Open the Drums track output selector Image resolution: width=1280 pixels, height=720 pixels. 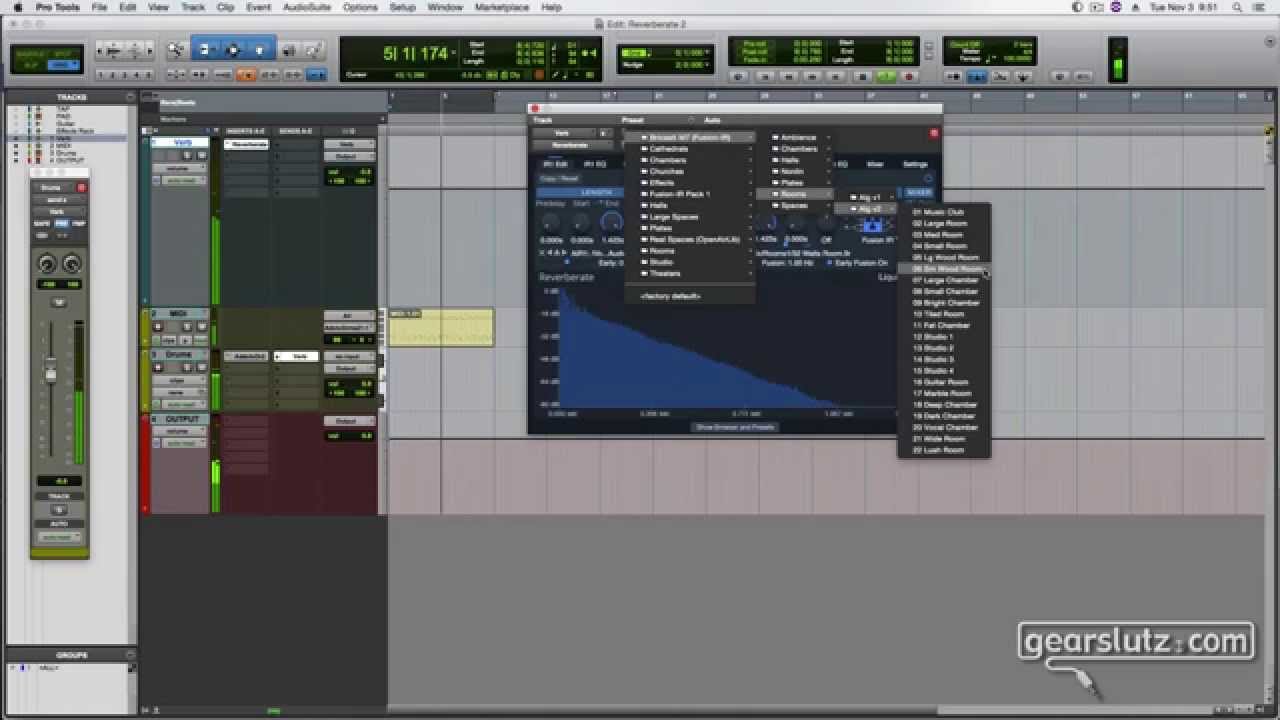348,368
